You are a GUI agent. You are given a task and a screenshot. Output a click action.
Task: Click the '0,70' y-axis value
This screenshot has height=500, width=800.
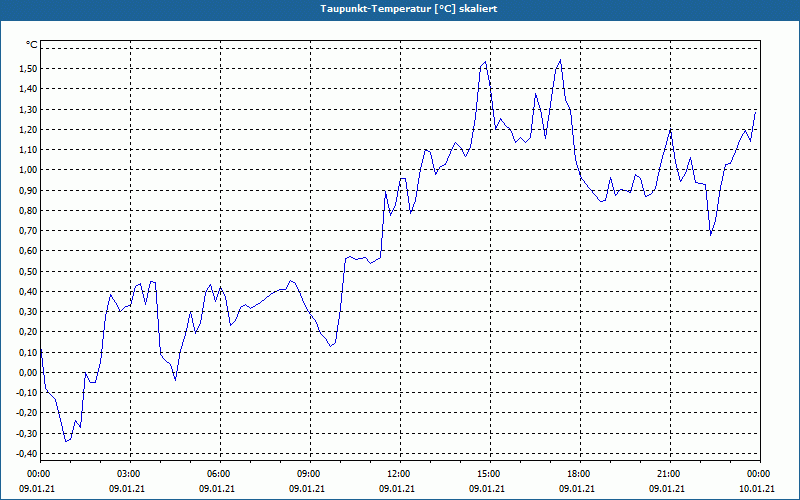coord(29,231)
